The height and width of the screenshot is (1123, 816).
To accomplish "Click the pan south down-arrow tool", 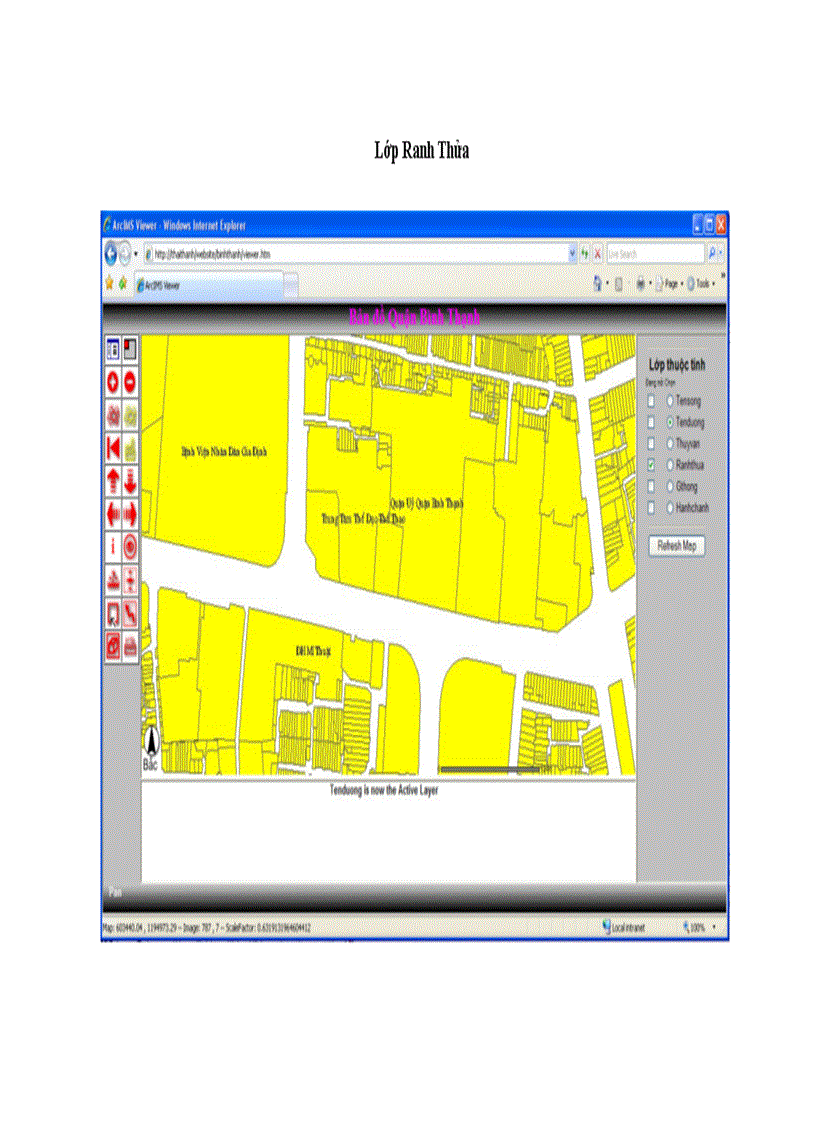I will point(131,480).
